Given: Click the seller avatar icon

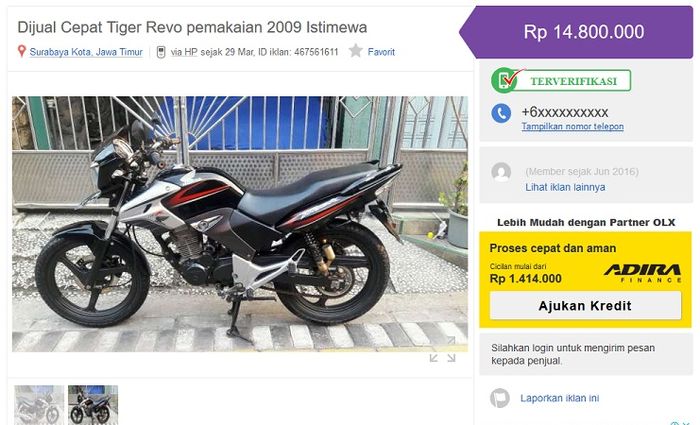Looking at the screenshot, I should 501,172.
